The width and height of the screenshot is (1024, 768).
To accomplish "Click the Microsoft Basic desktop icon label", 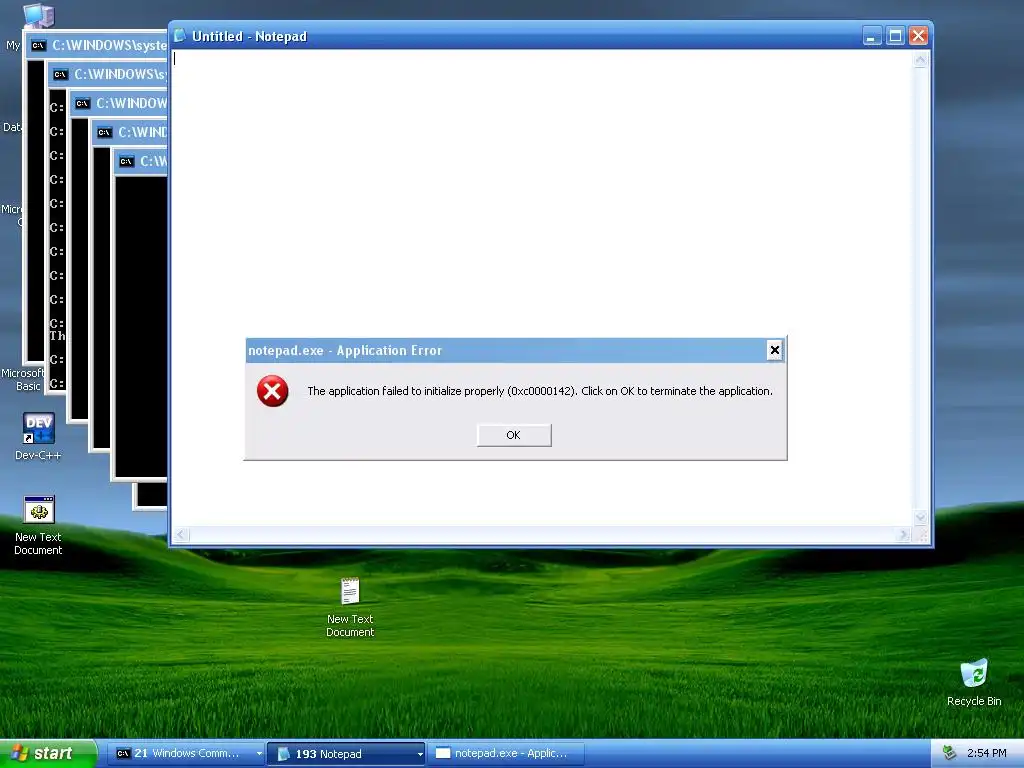I will point(23,379).
